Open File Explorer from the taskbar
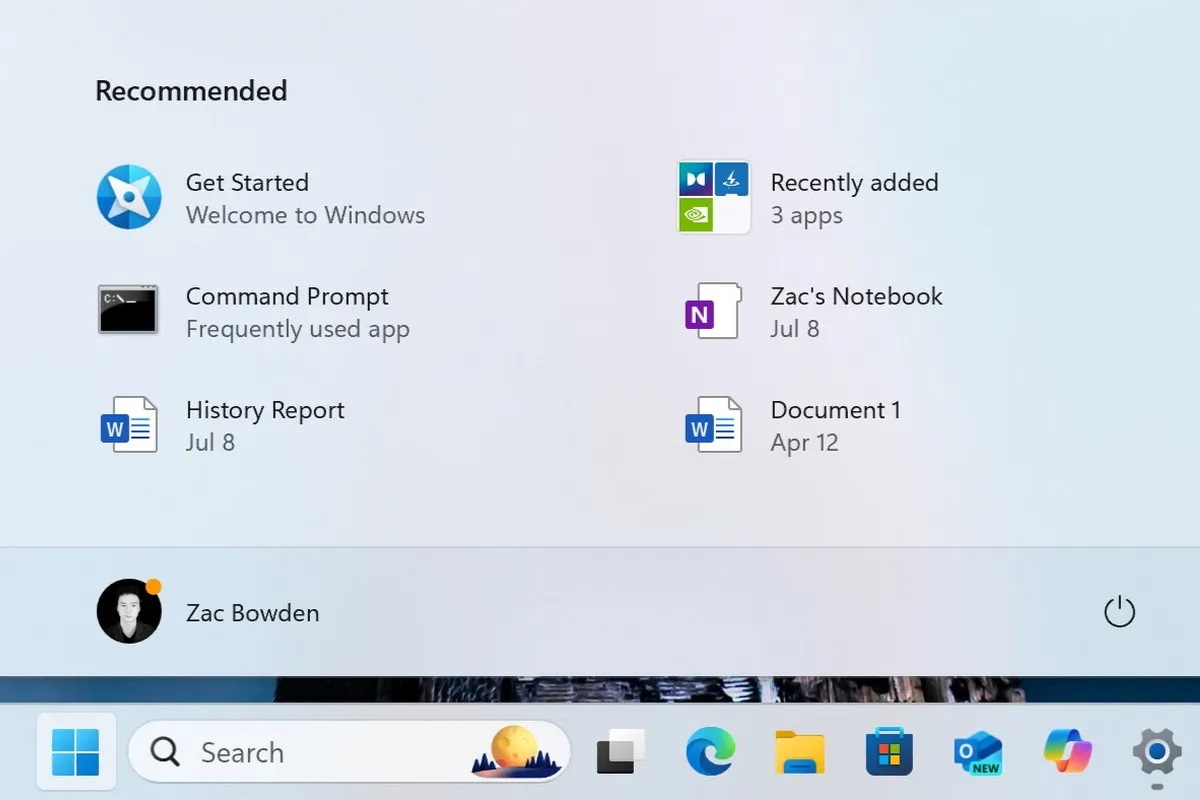Screen dimensions: 1200x800 (x=800, y=752)
